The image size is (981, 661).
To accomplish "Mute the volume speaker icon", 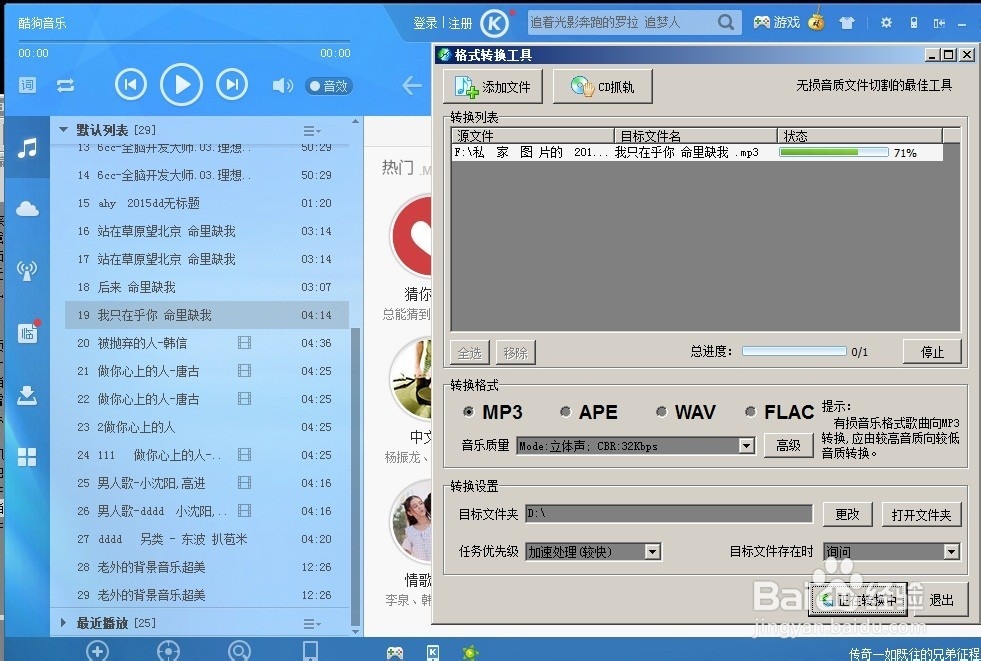I will tap(282, 85).
